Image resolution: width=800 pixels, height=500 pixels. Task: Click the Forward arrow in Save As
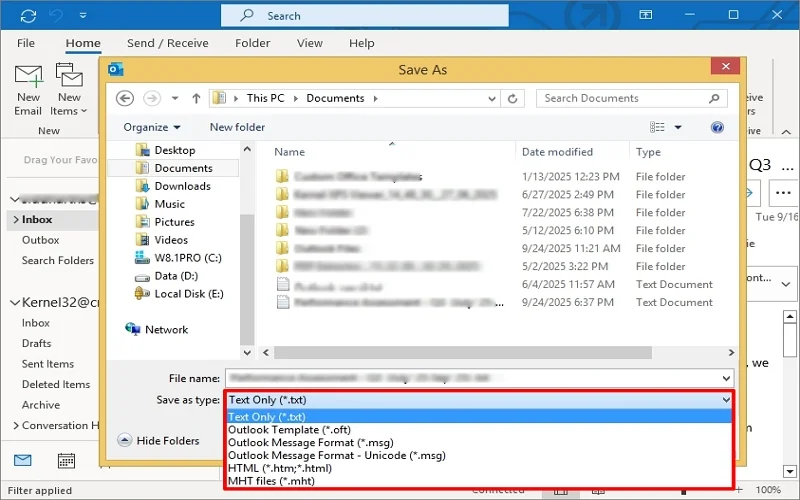coord(152,98)
